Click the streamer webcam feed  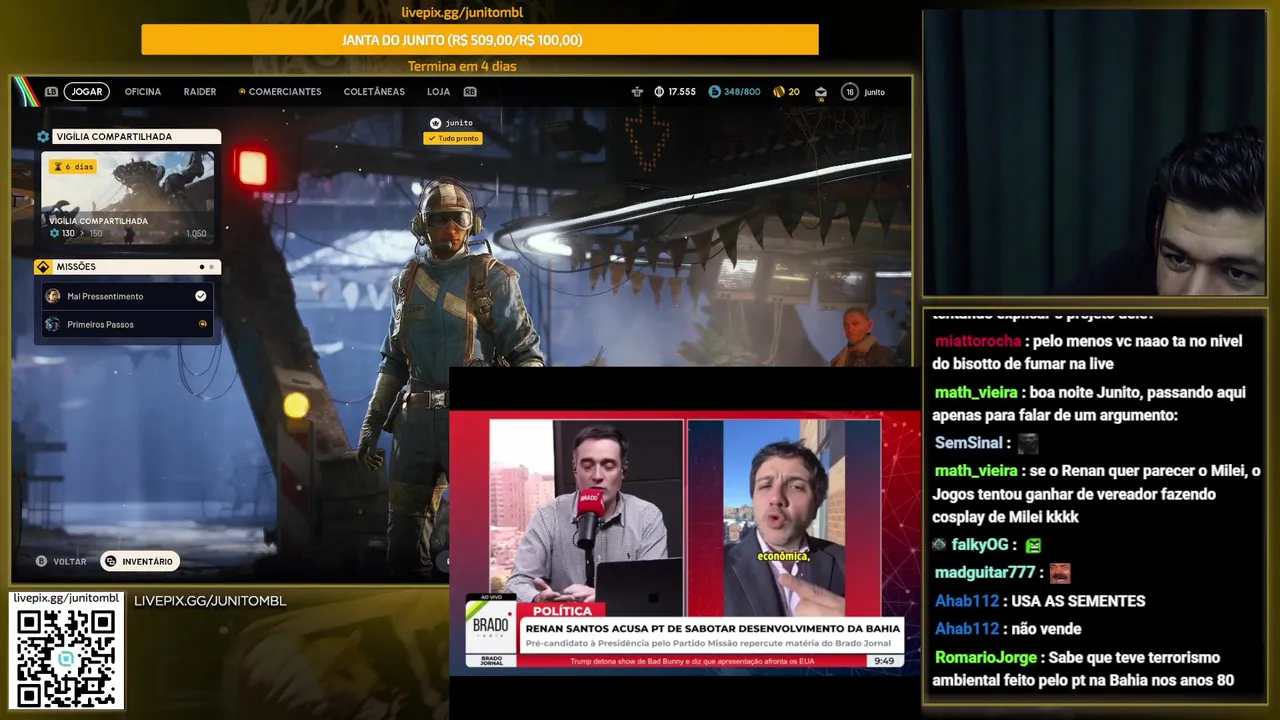(x=1094, y=153)
